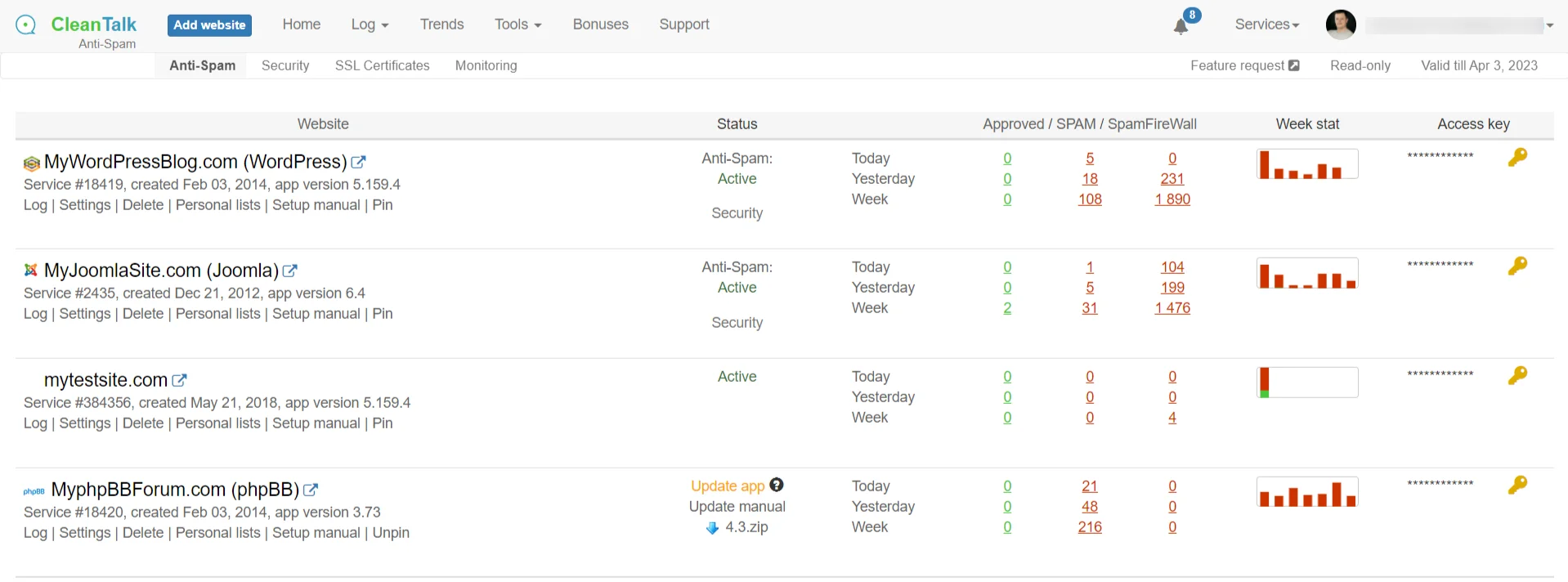The image size is (1568, 582).
Task: Click the notification bell icon
Action: (x=1180, y=26)
